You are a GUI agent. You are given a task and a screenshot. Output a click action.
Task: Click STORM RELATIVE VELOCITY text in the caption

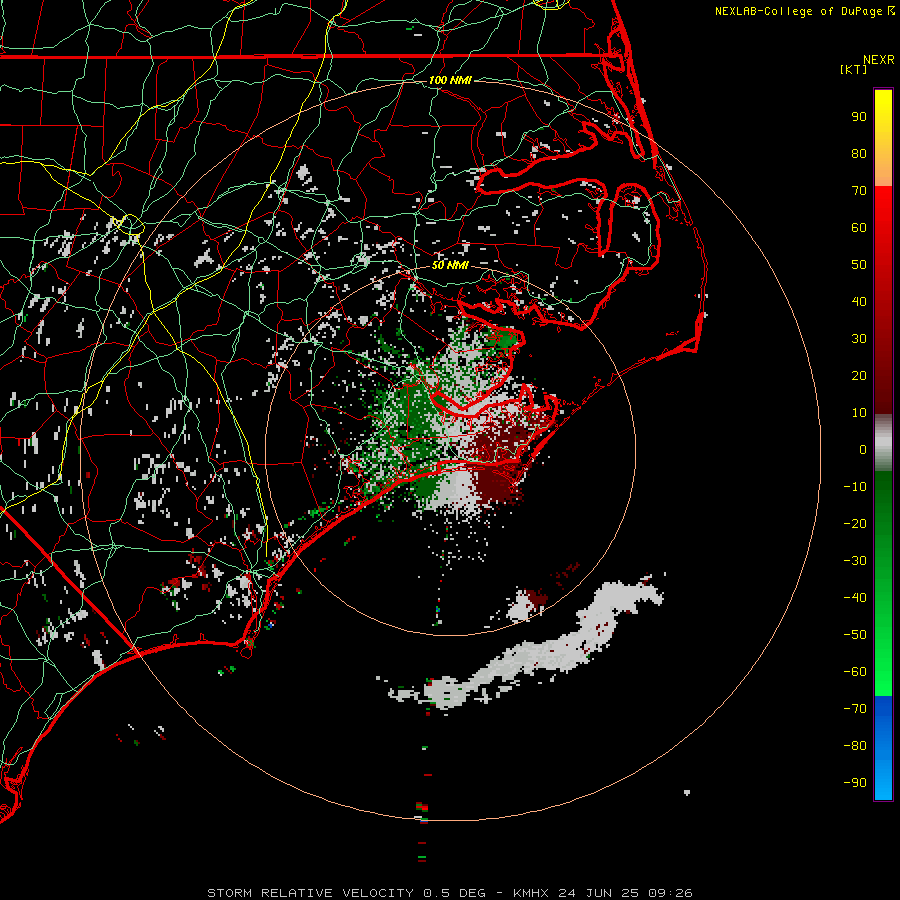tap(310, 893)
